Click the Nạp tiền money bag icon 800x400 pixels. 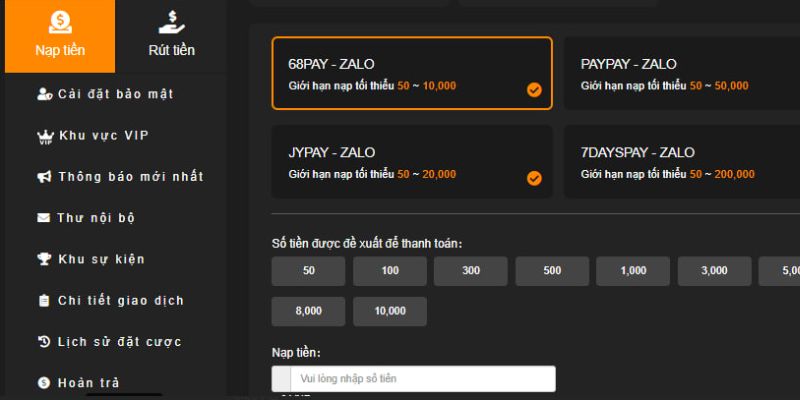(x=60, y=22)
